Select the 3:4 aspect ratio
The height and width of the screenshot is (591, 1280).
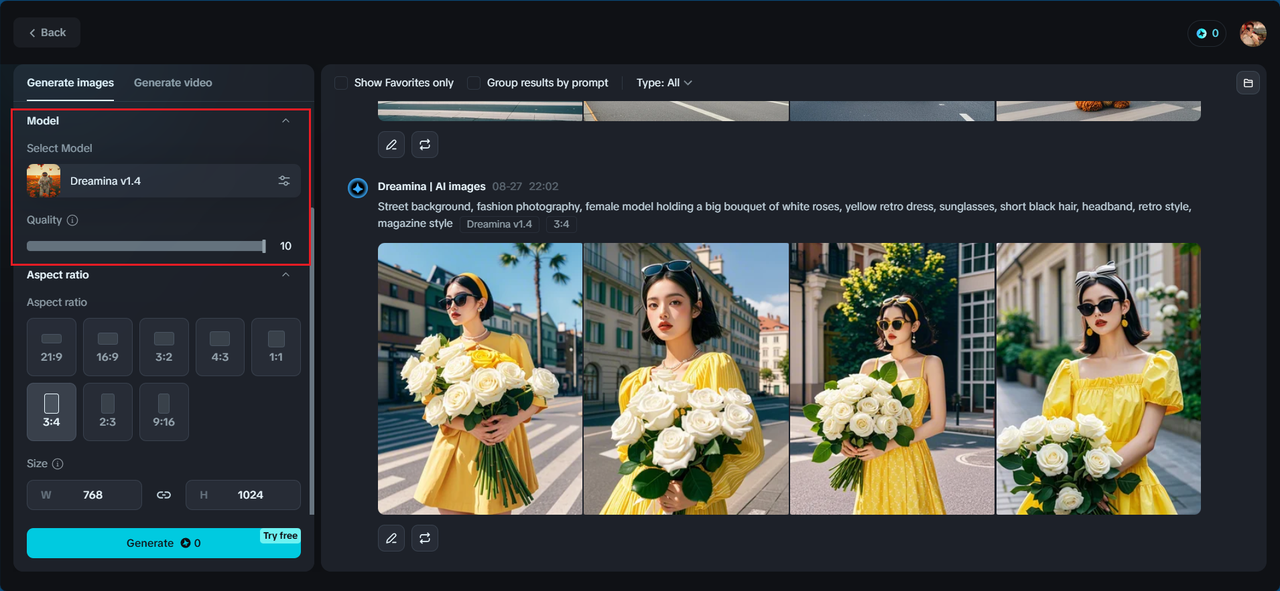[x=52, y=412]
